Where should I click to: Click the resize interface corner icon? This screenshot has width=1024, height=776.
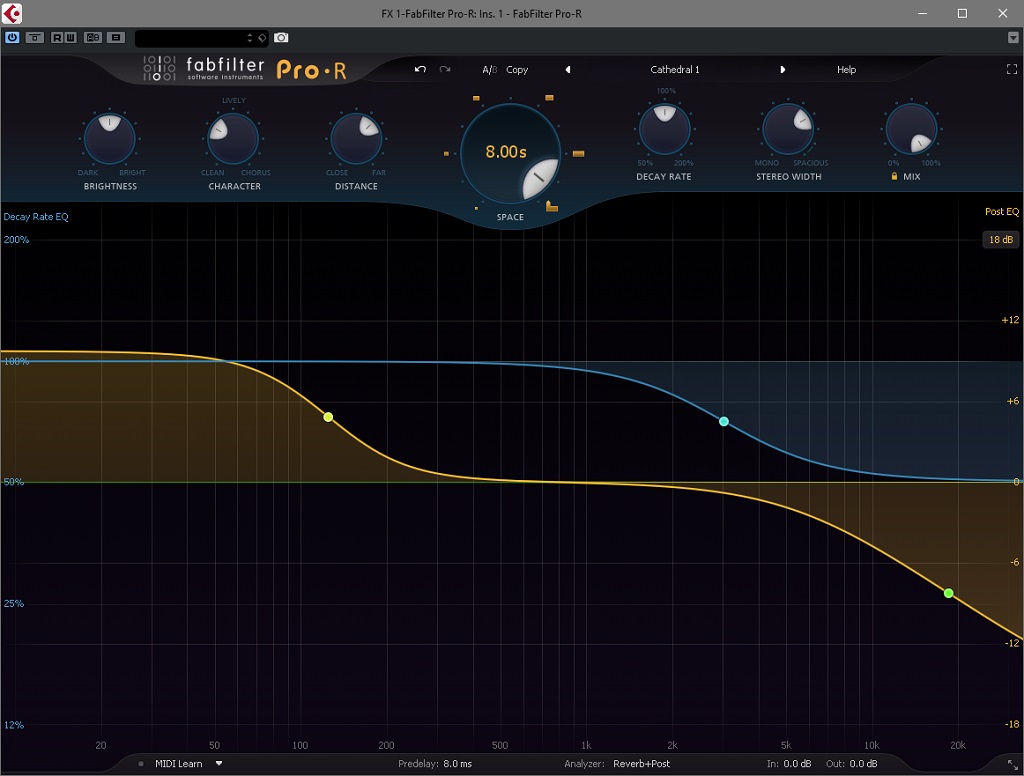(1012, 764)
